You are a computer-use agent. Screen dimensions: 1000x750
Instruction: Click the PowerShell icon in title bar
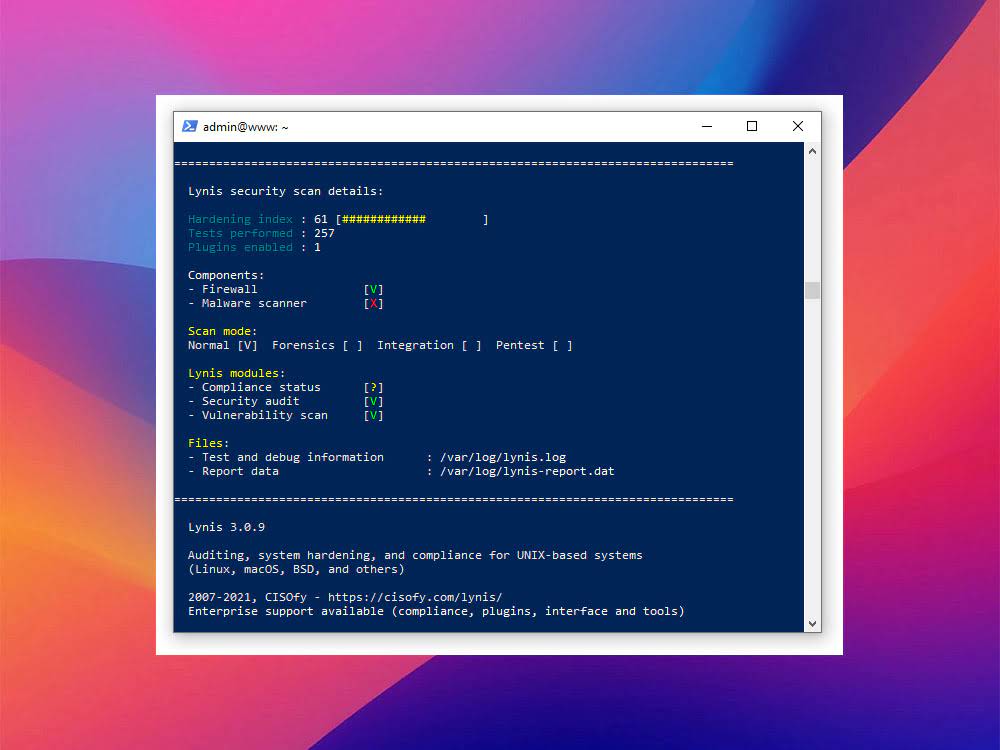[189, 126]
